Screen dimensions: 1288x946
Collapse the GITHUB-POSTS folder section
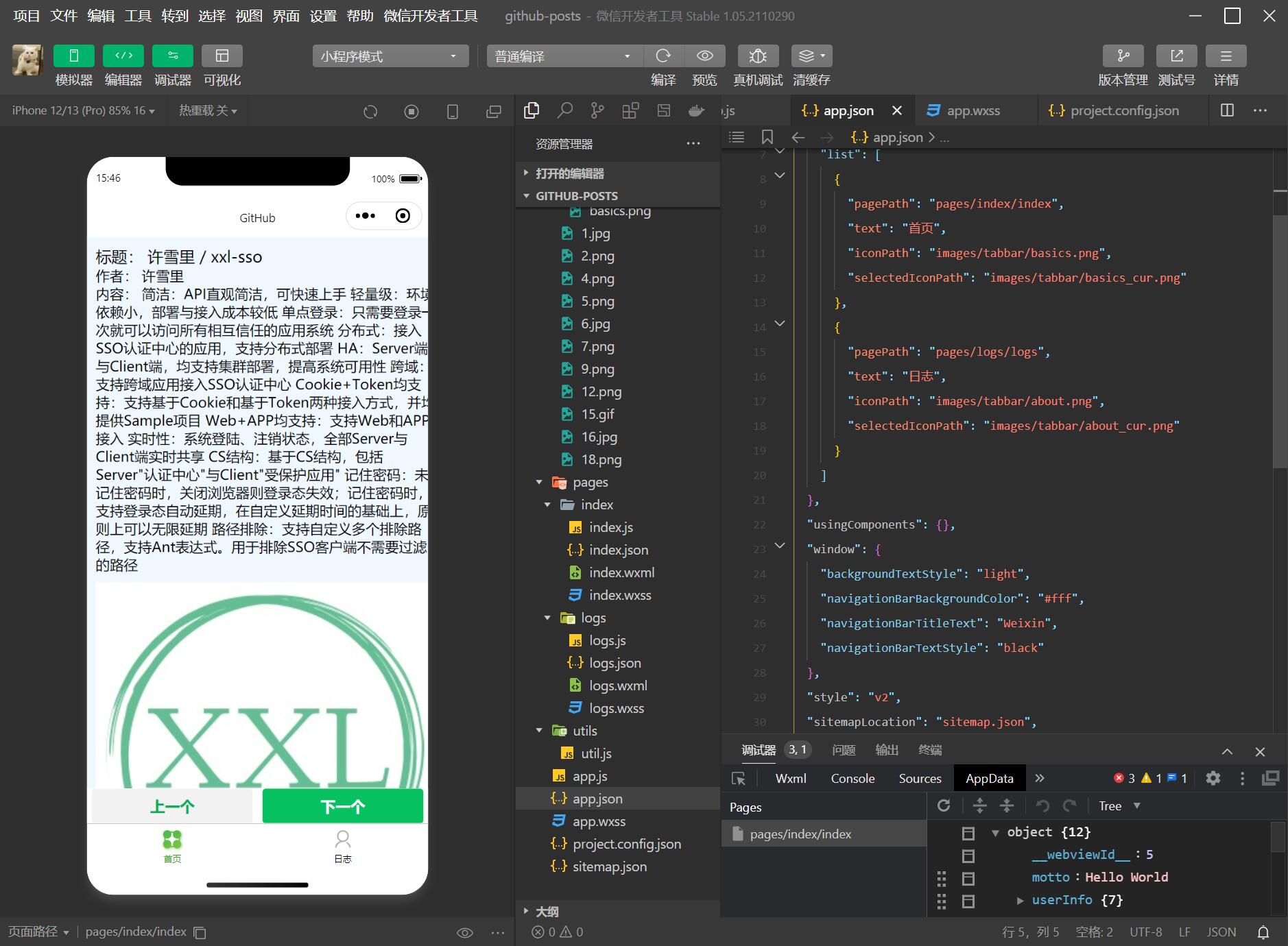618,196
